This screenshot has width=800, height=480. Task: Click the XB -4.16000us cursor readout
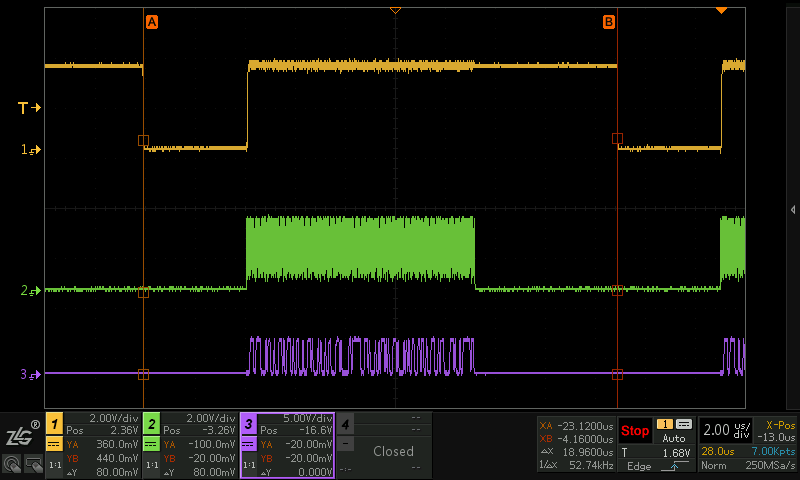(577, 439)
